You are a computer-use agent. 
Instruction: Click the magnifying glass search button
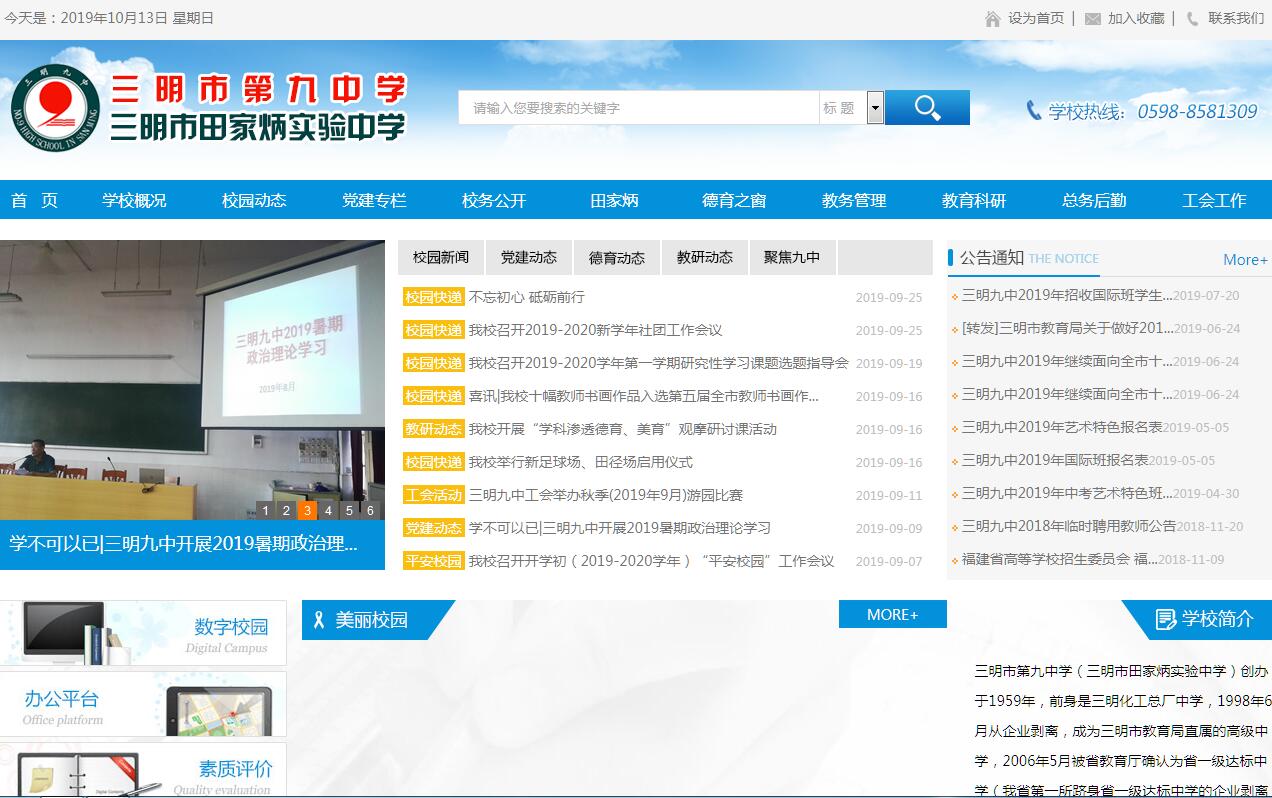pos(927,108)
